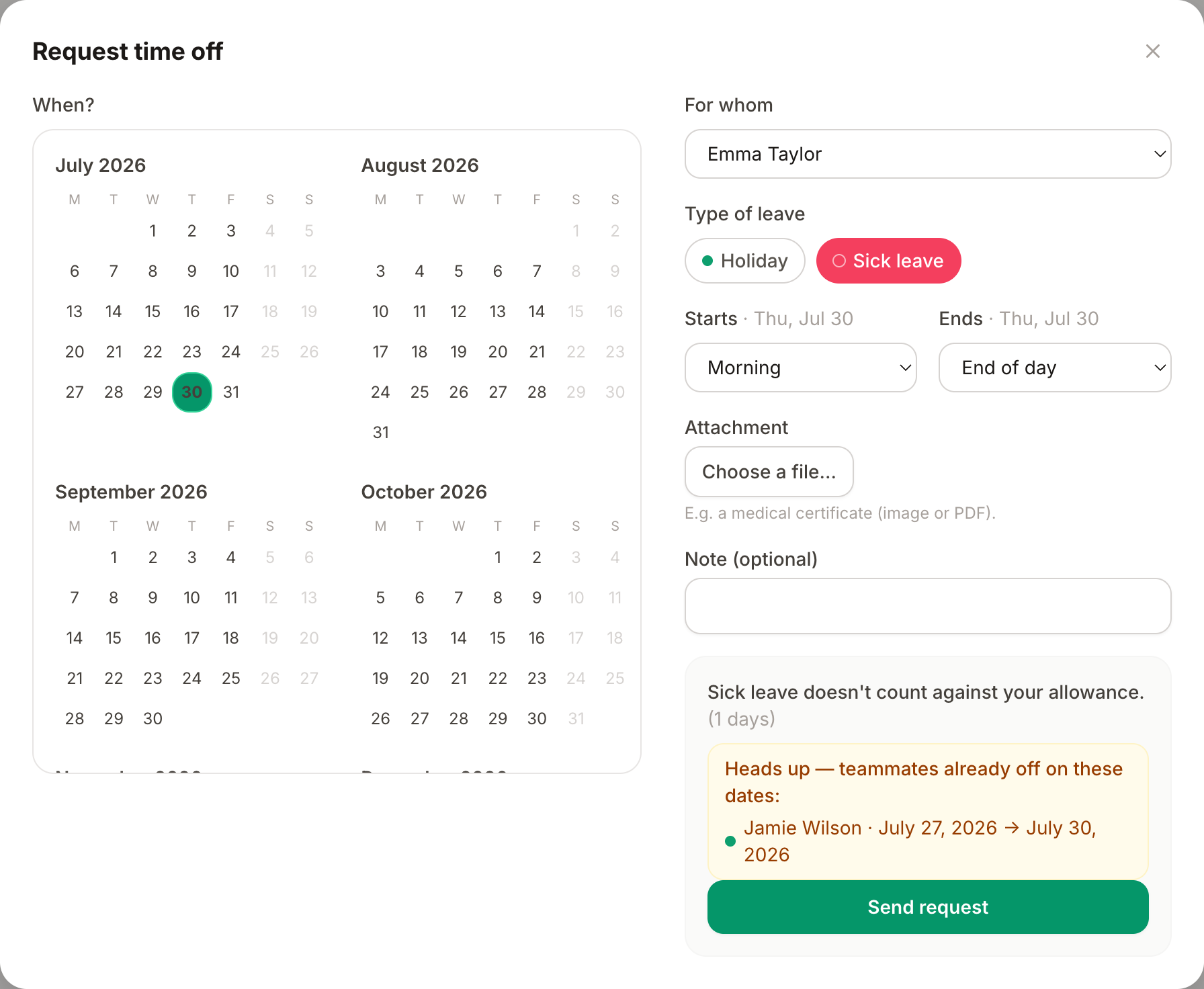Pick July 30 highlighted in the calendar
This screenshot has height=989, width=1204.
[x=192, y=392]
